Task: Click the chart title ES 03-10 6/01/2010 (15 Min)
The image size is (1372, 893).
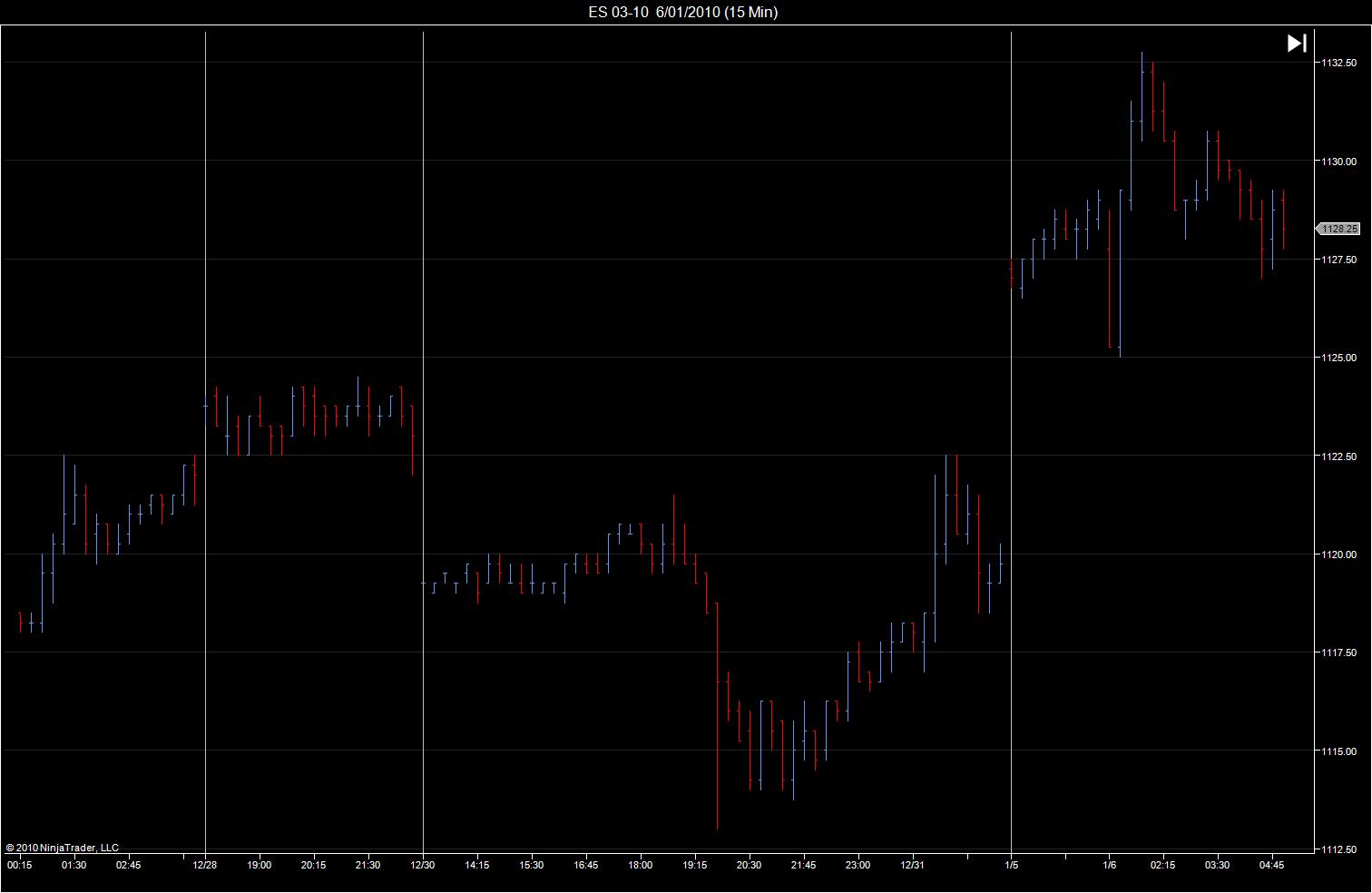Action: click(x=682, y=12)
